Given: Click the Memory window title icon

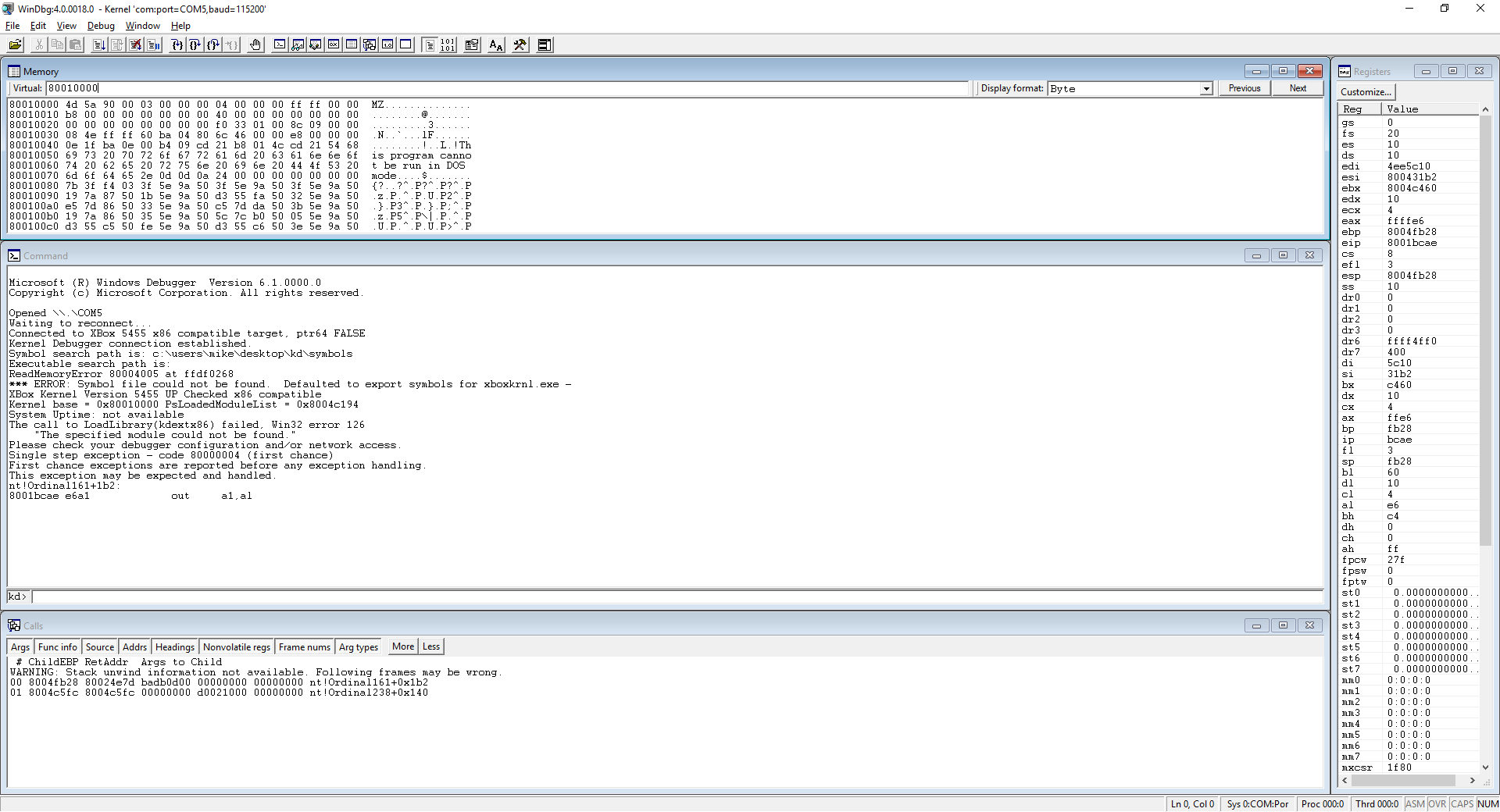Looking at the screenshot, I should tap(14, 71).
